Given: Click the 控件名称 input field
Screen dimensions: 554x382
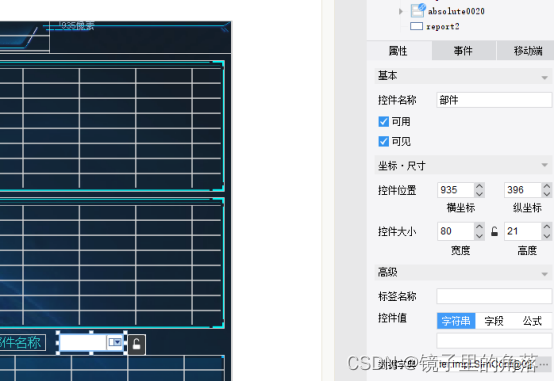Looking at the screenshot, I should 494,100.
